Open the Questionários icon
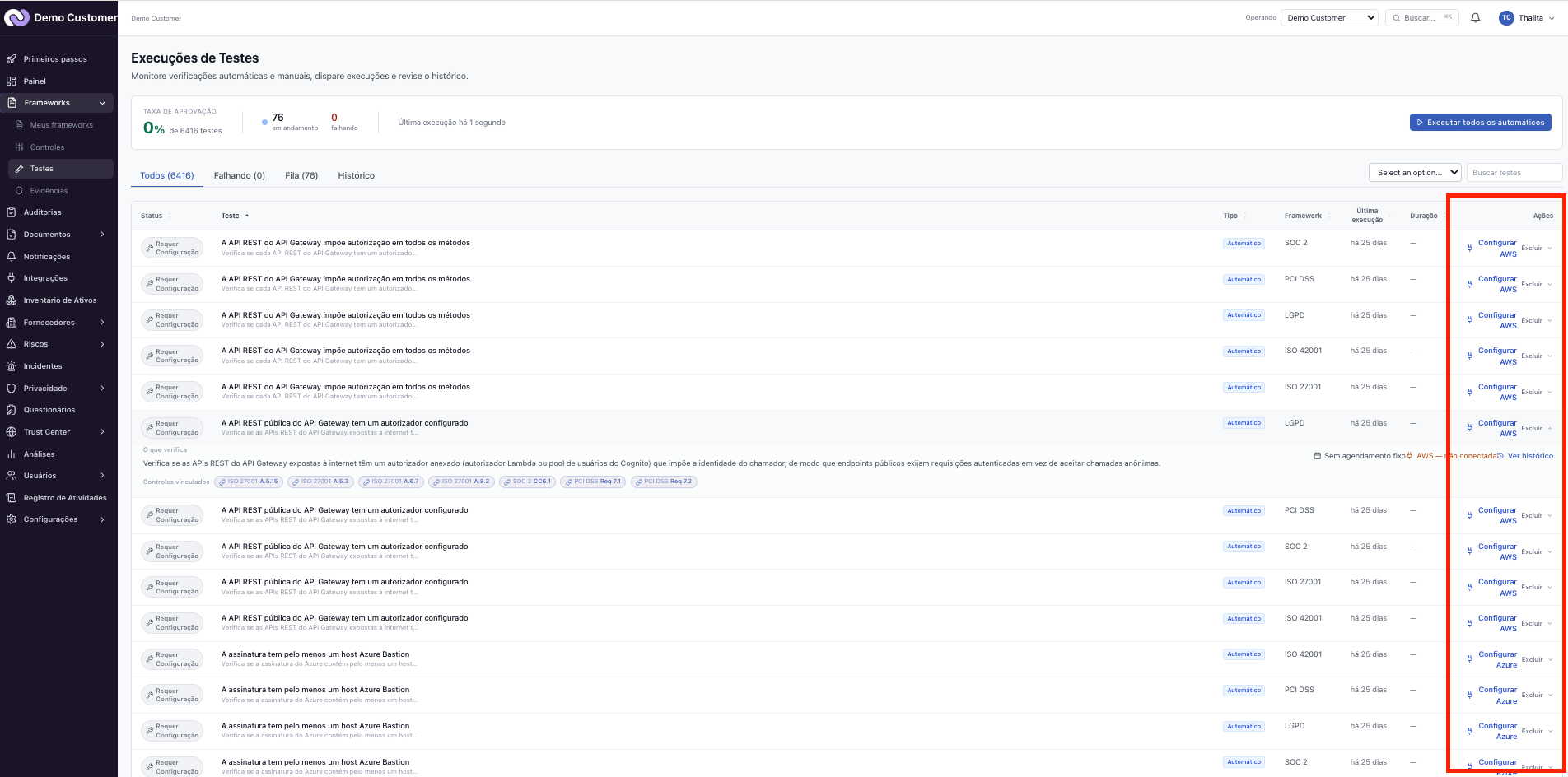 [x=12, y=410]
